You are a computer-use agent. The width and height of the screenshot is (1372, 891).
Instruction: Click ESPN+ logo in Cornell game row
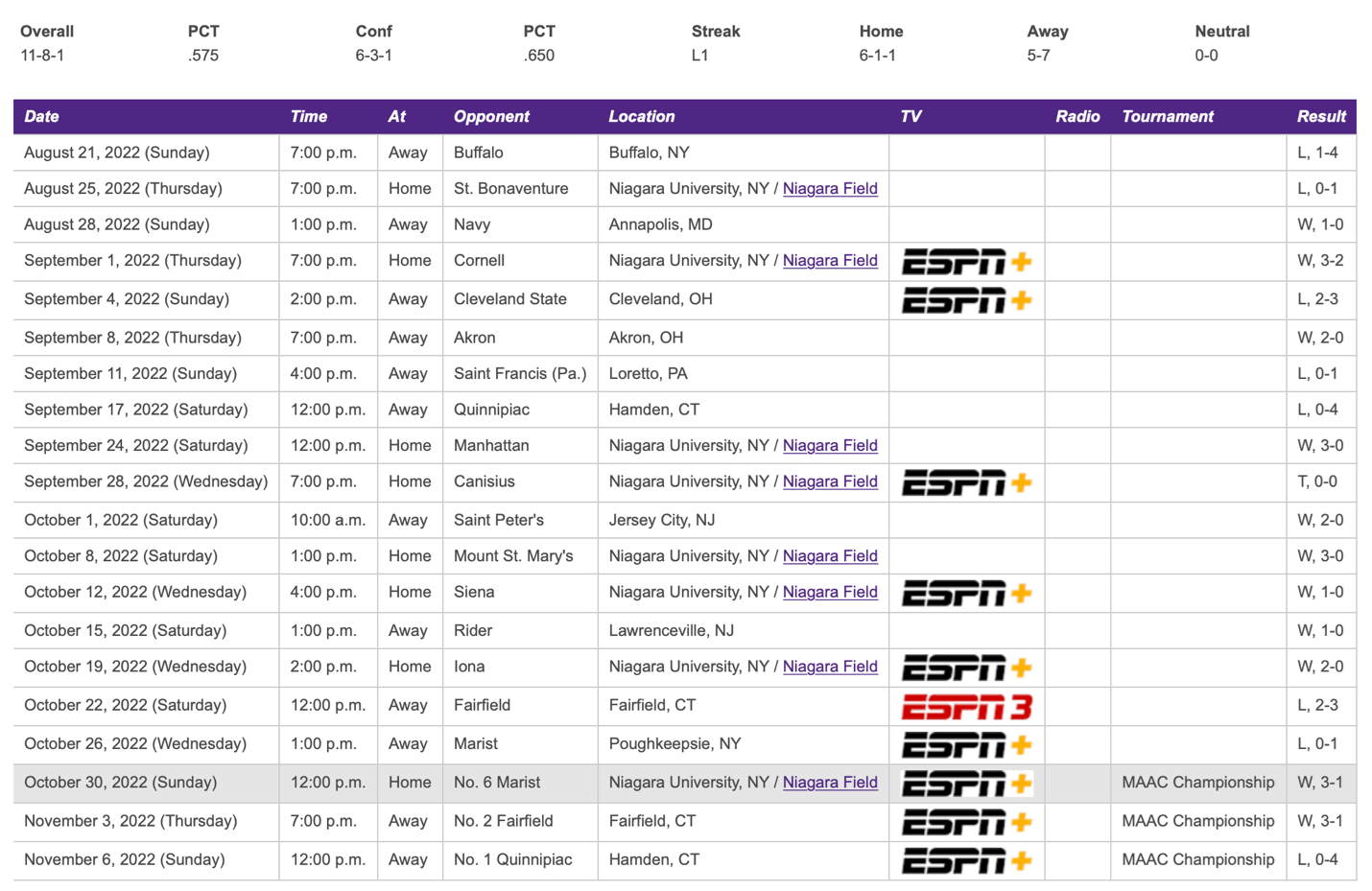pos(966,262)
